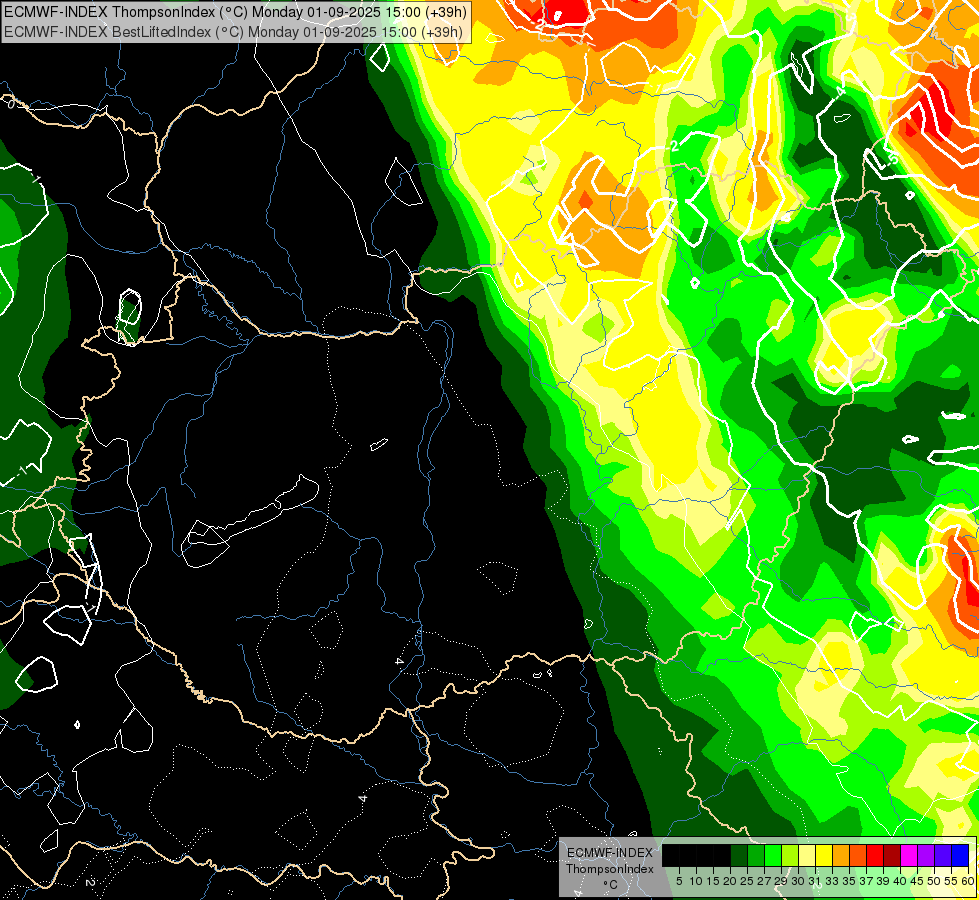Select the dark red 39–40 legend swatch
Screen dimensions: 979x900
click(x=892, y=856)
